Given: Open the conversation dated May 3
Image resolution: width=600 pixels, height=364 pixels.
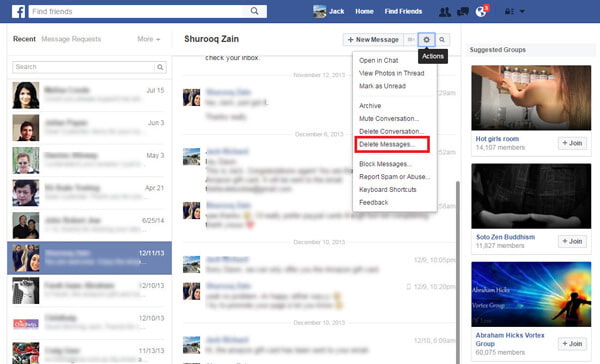Looking at the screenshot, I should point(89,160).
